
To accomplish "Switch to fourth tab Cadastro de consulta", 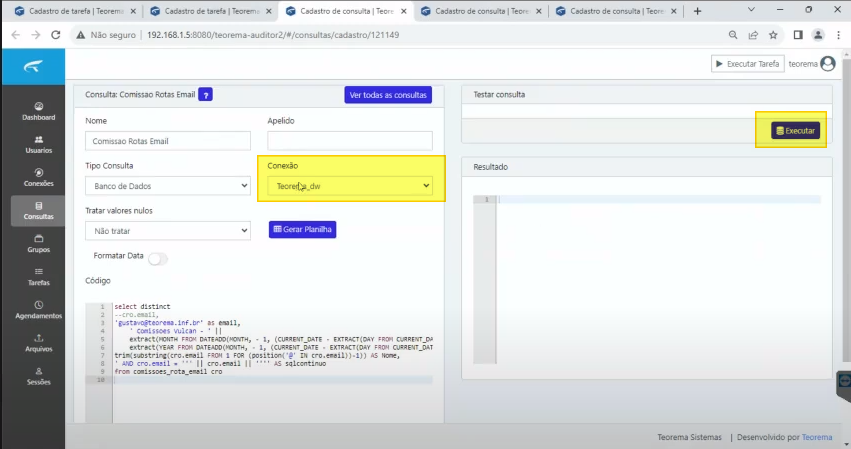I will click(x=481, y=11).
